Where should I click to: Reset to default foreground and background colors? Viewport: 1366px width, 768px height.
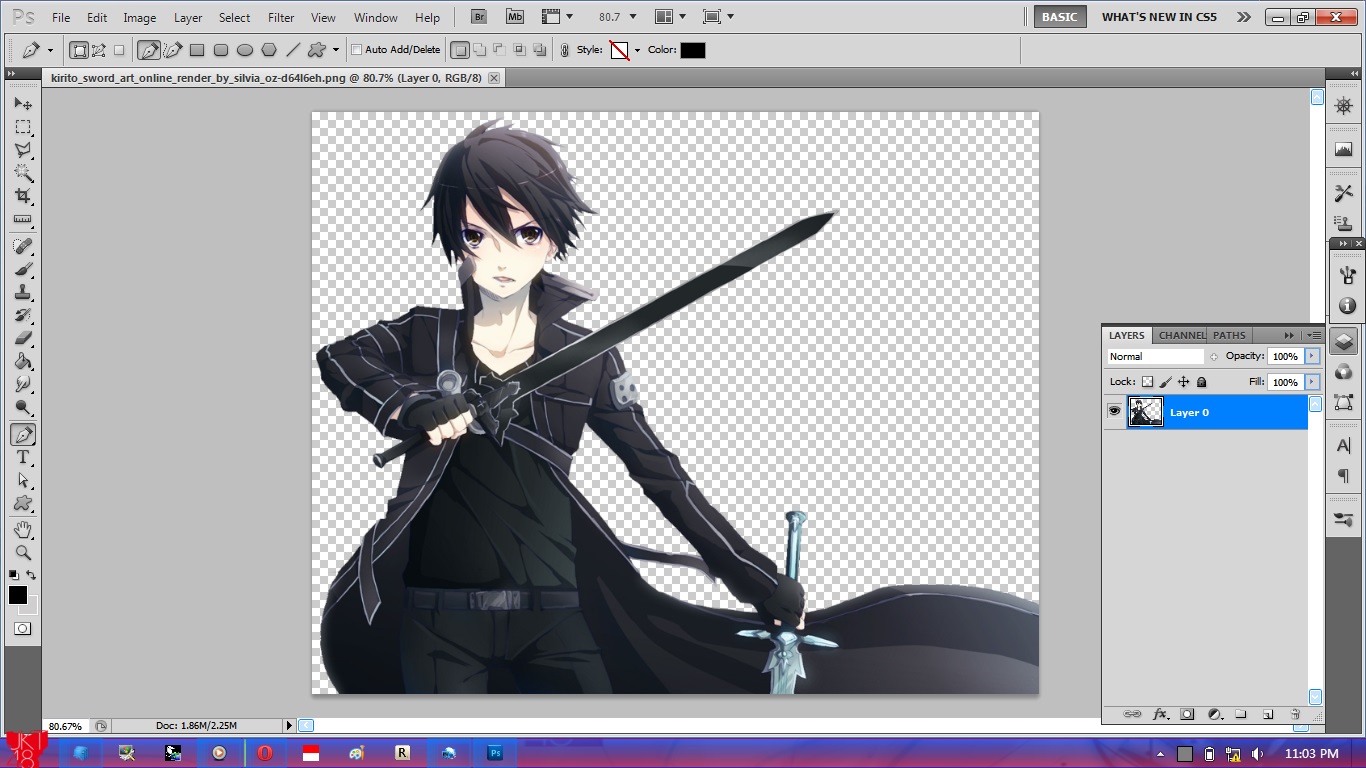click(x=14, y=575)
